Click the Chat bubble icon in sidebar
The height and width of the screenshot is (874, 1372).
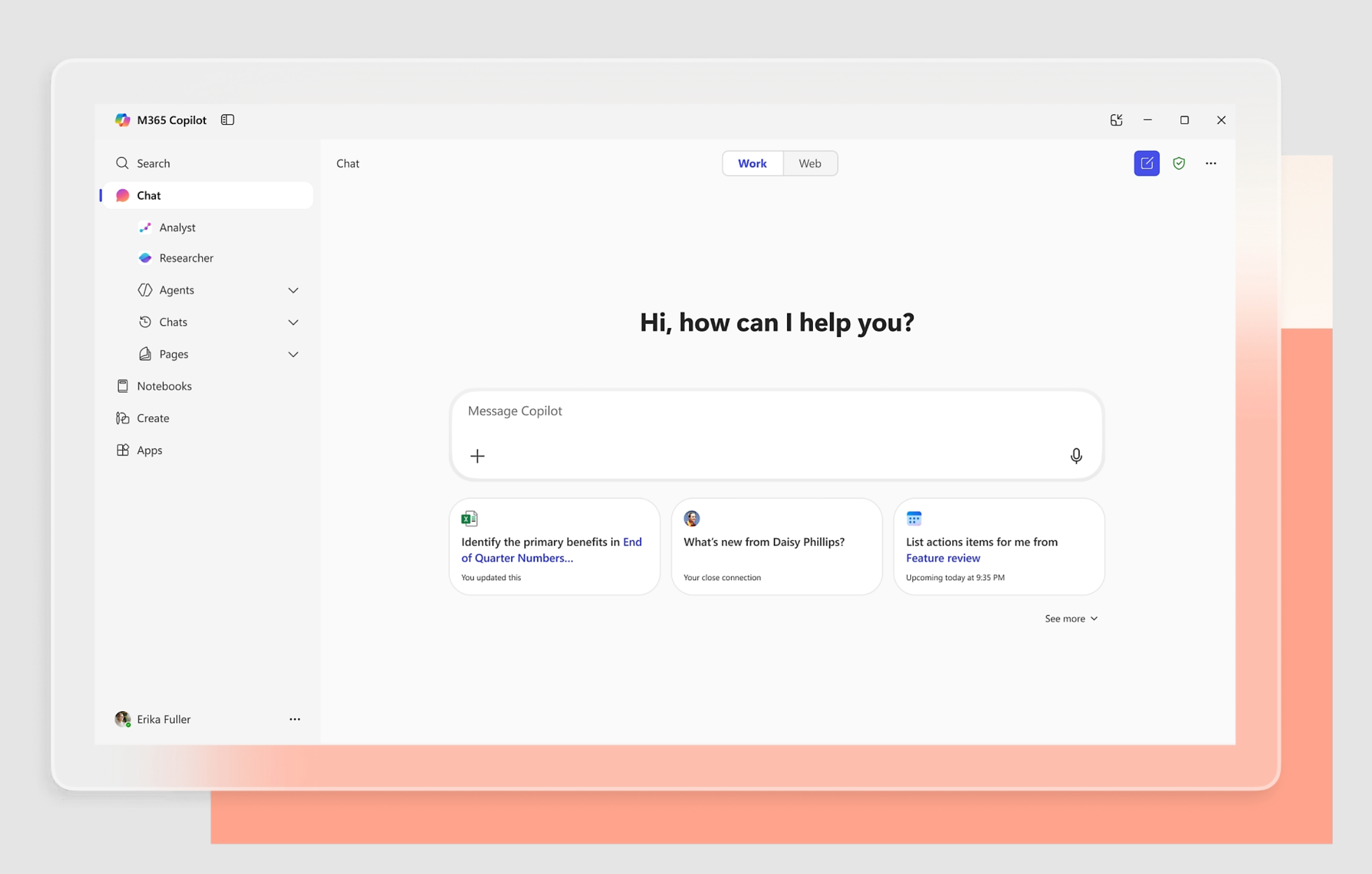point(122,195)
